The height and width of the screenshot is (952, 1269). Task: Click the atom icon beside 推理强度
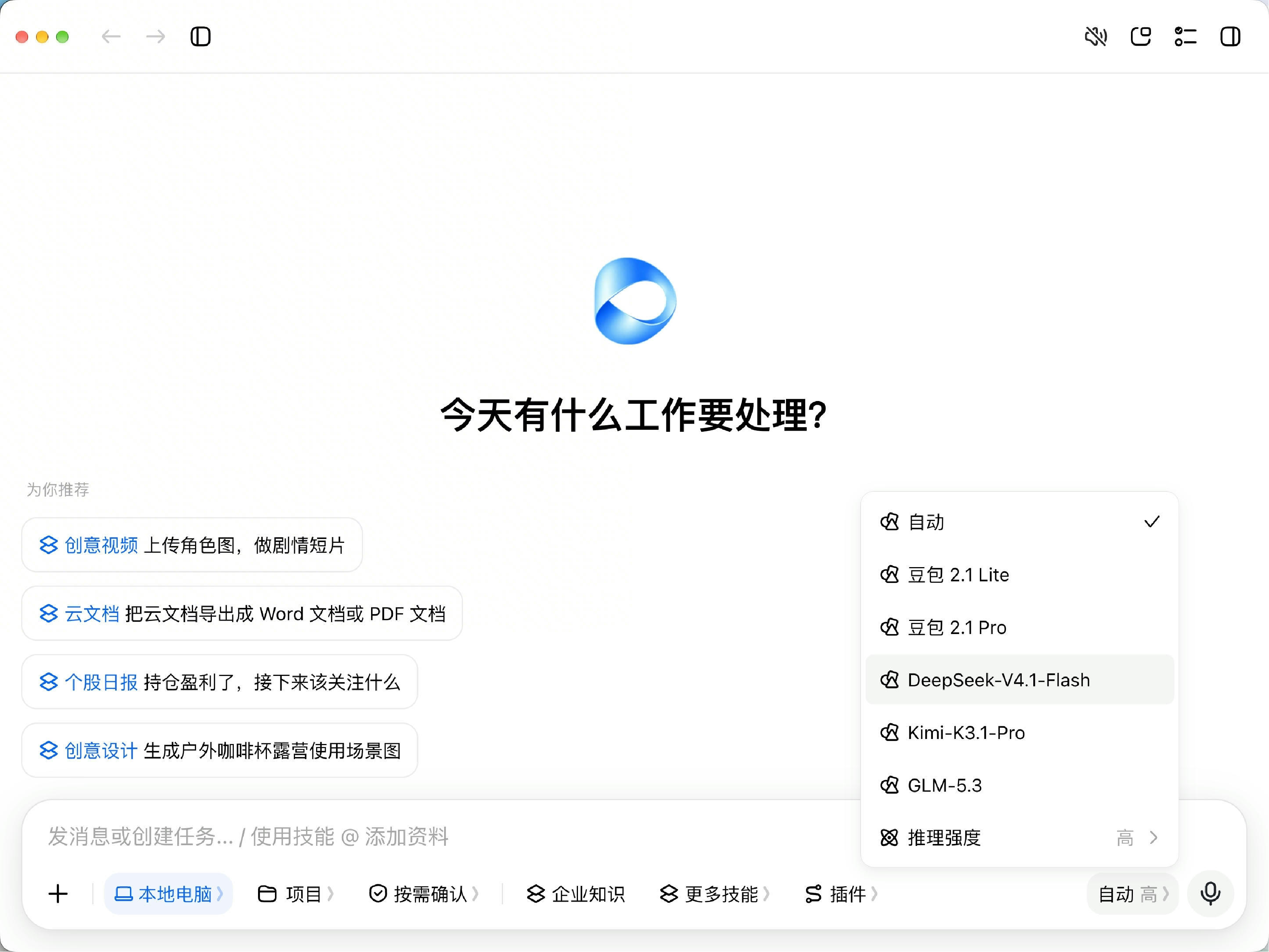[889, 838]
